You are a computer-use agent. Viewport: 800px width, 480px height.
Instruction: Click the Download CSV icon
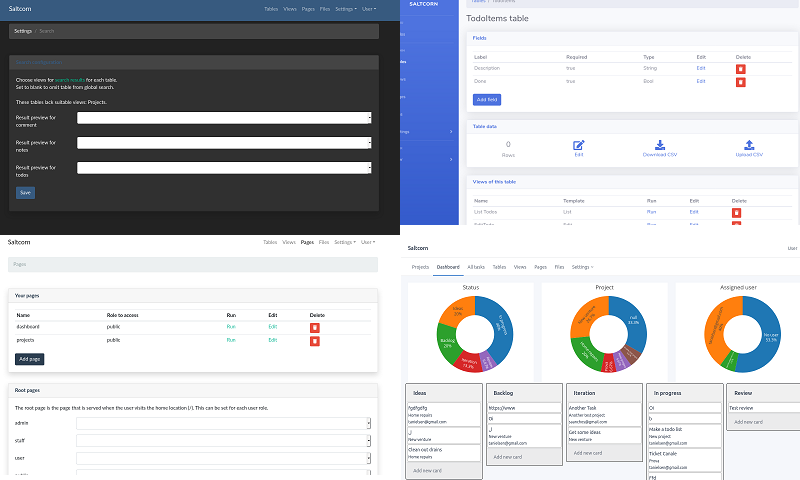coord(657,145)
